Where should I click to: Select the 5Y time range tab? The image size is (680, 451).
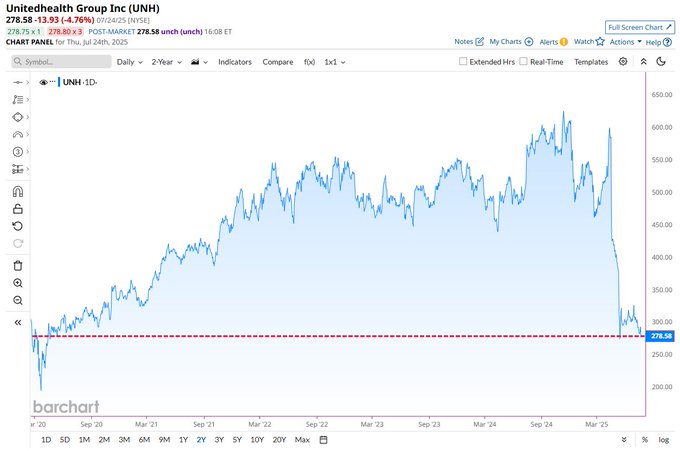coord(237,440)
